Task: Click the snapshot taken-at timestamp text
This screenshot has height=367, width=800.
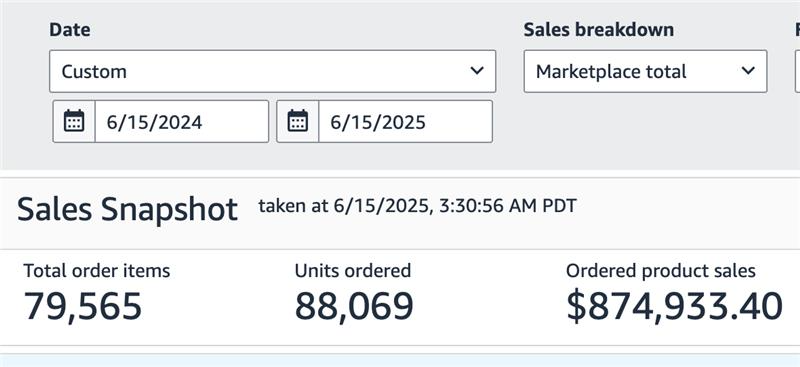Action: click(x=417, y=206)
